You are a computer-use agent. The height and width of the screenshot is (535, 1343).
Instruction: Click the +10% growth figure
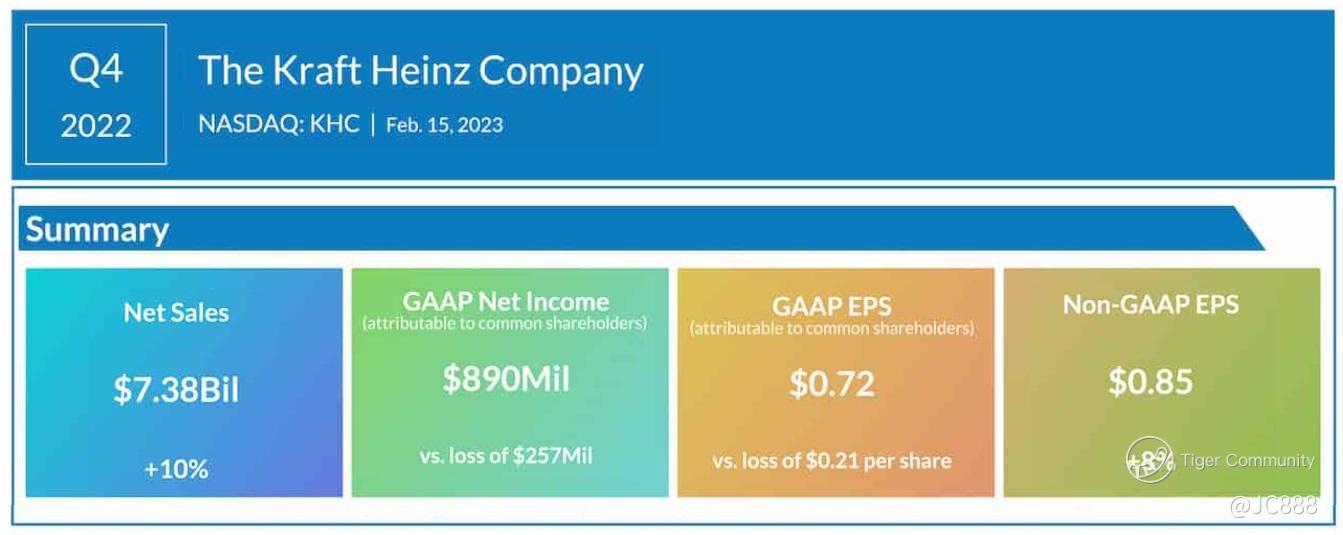pos(176,468)
